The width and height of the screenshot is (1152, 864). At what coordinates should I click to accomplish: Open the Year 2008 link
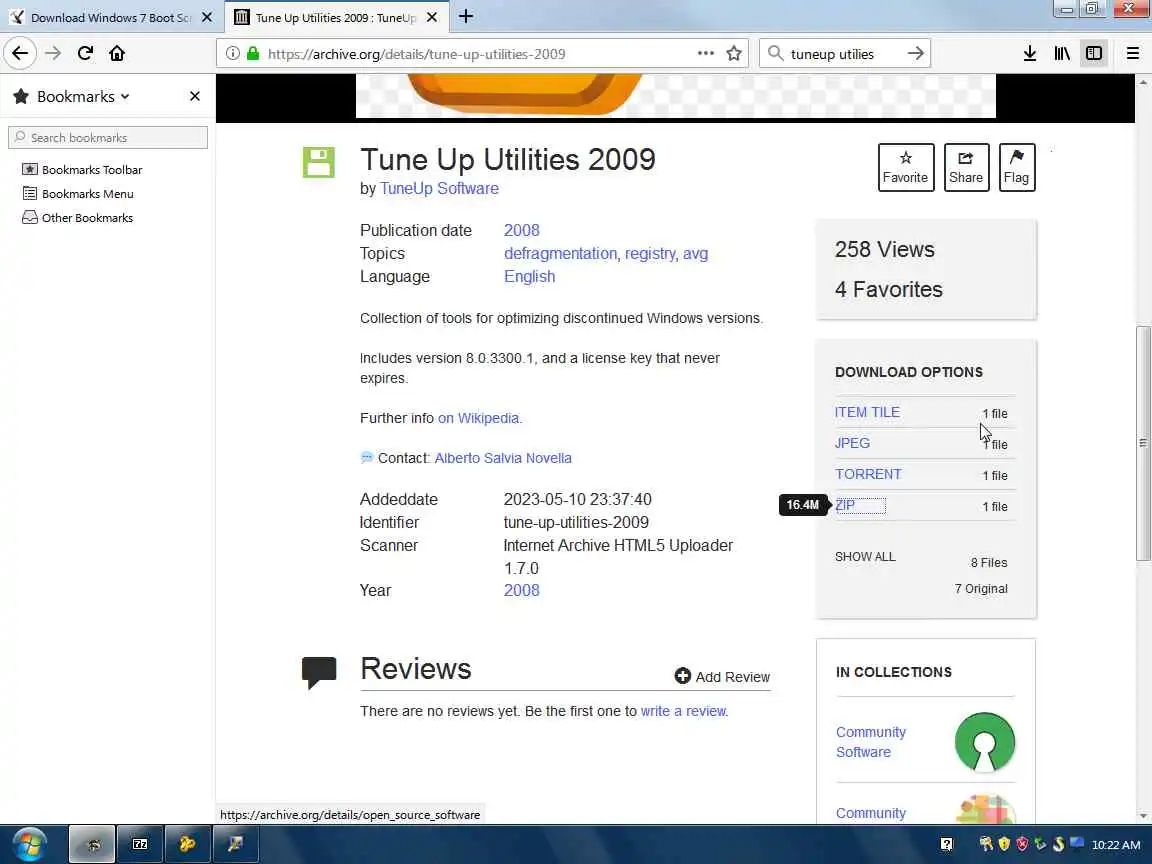tap(522, 590)
